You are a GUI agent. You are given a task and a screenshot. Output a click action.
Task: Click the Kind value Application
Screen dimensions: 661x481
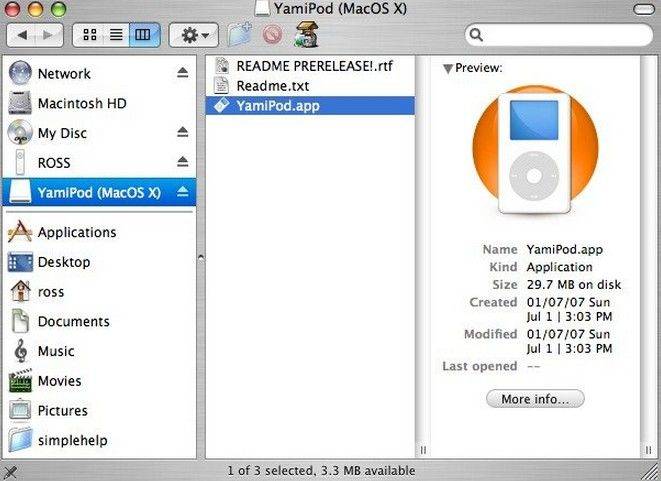pyautogui.click(x=559, y=267)
